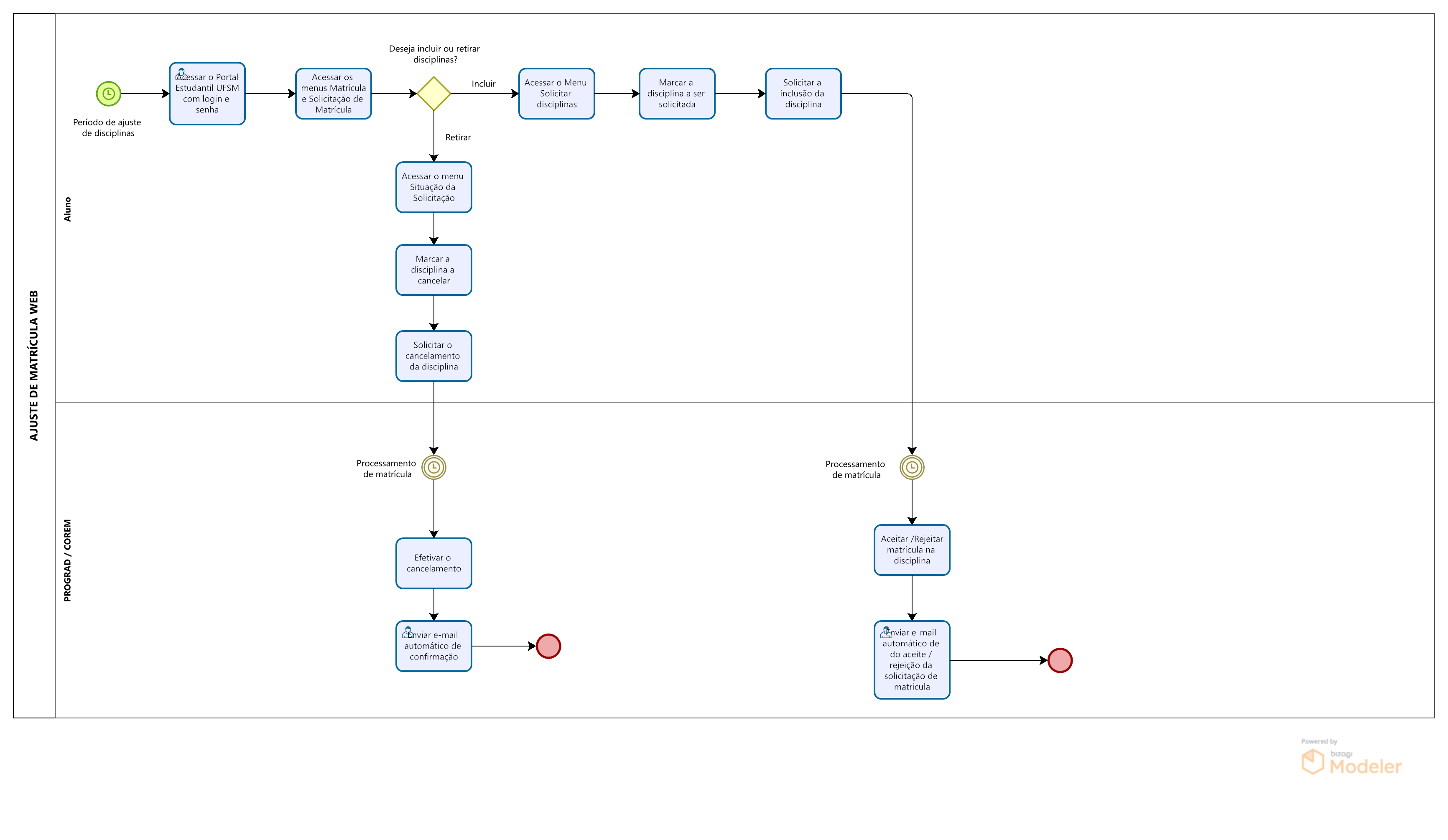
Task: Click user icon on Acessar o Portal task
Action: 181,74
